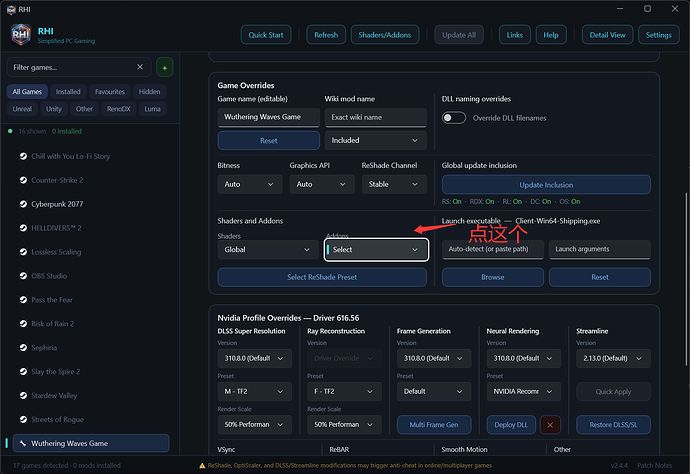Click Steam icon beside OBS Studio
The image size is (690, 474).
click(23, 276)
